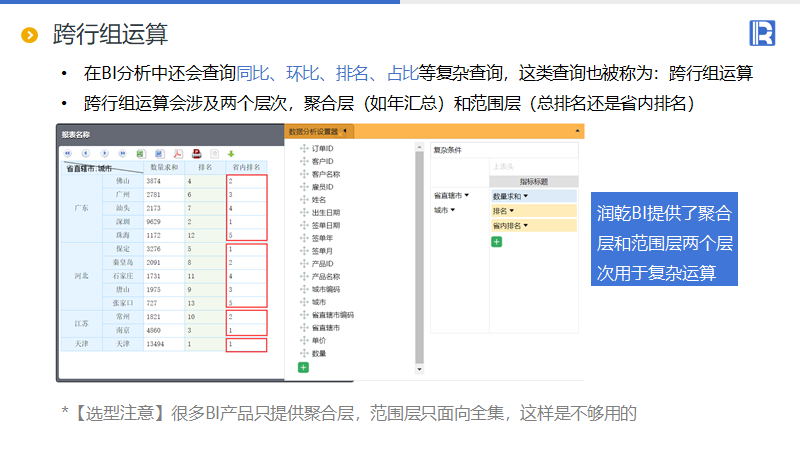800x450 pixels.
Task: Collapse panel via arrow beside 数据分析设置器
Action: tap(345, 131)
